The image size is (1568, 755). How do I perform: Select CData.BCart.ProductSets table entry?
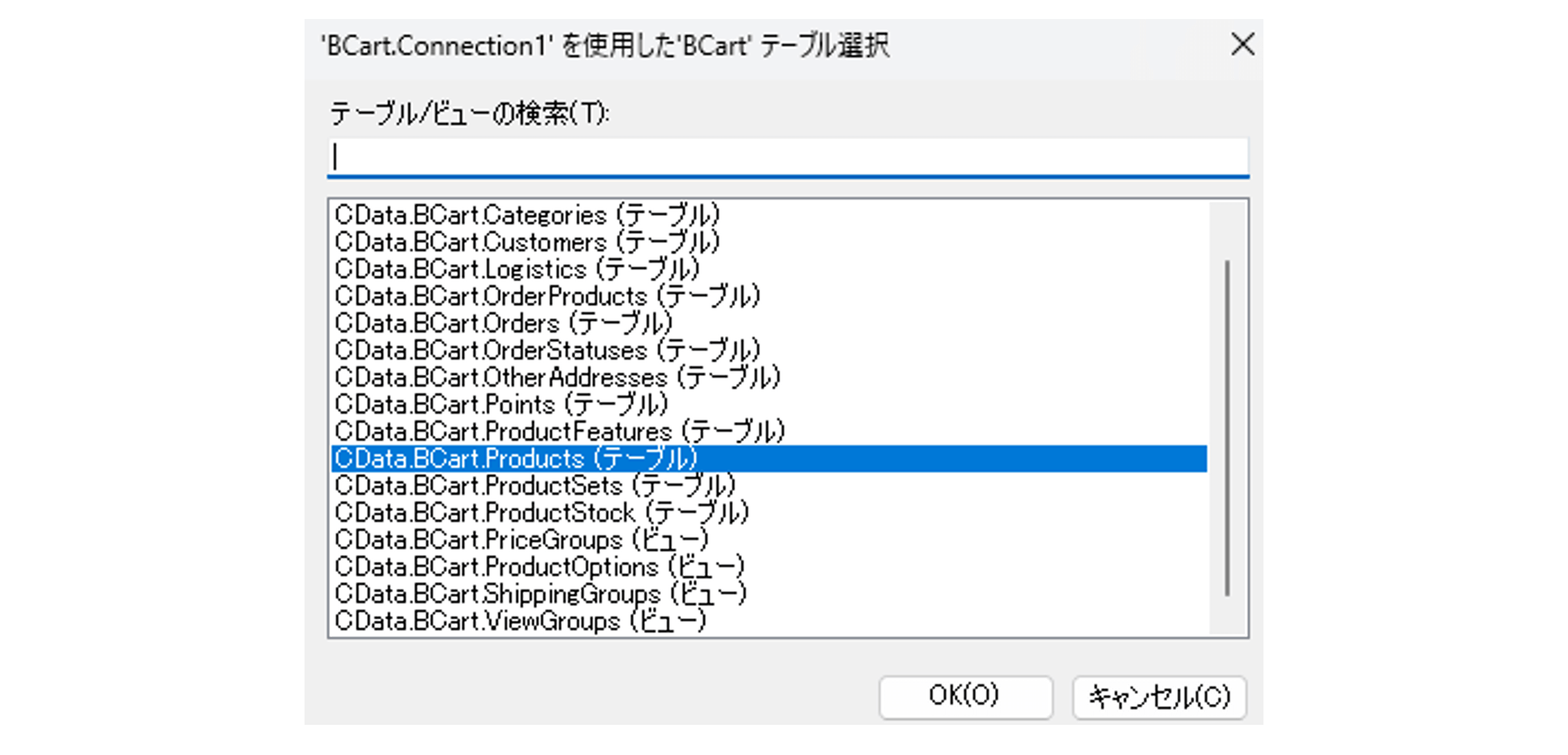535,486
